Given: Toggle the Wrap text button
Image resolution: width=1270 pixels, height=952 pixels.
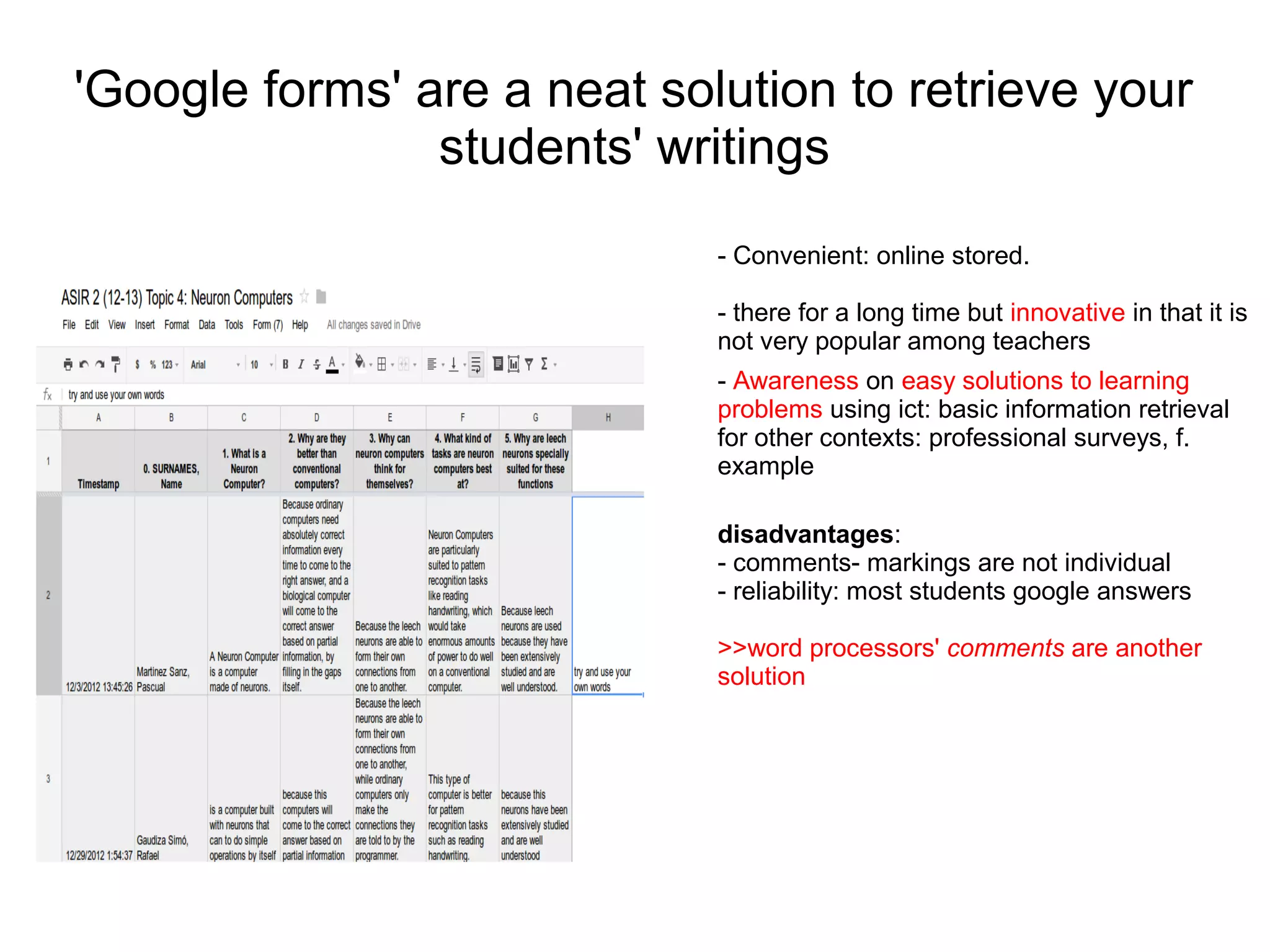Looking at the screenshot, I should point(476,365).
